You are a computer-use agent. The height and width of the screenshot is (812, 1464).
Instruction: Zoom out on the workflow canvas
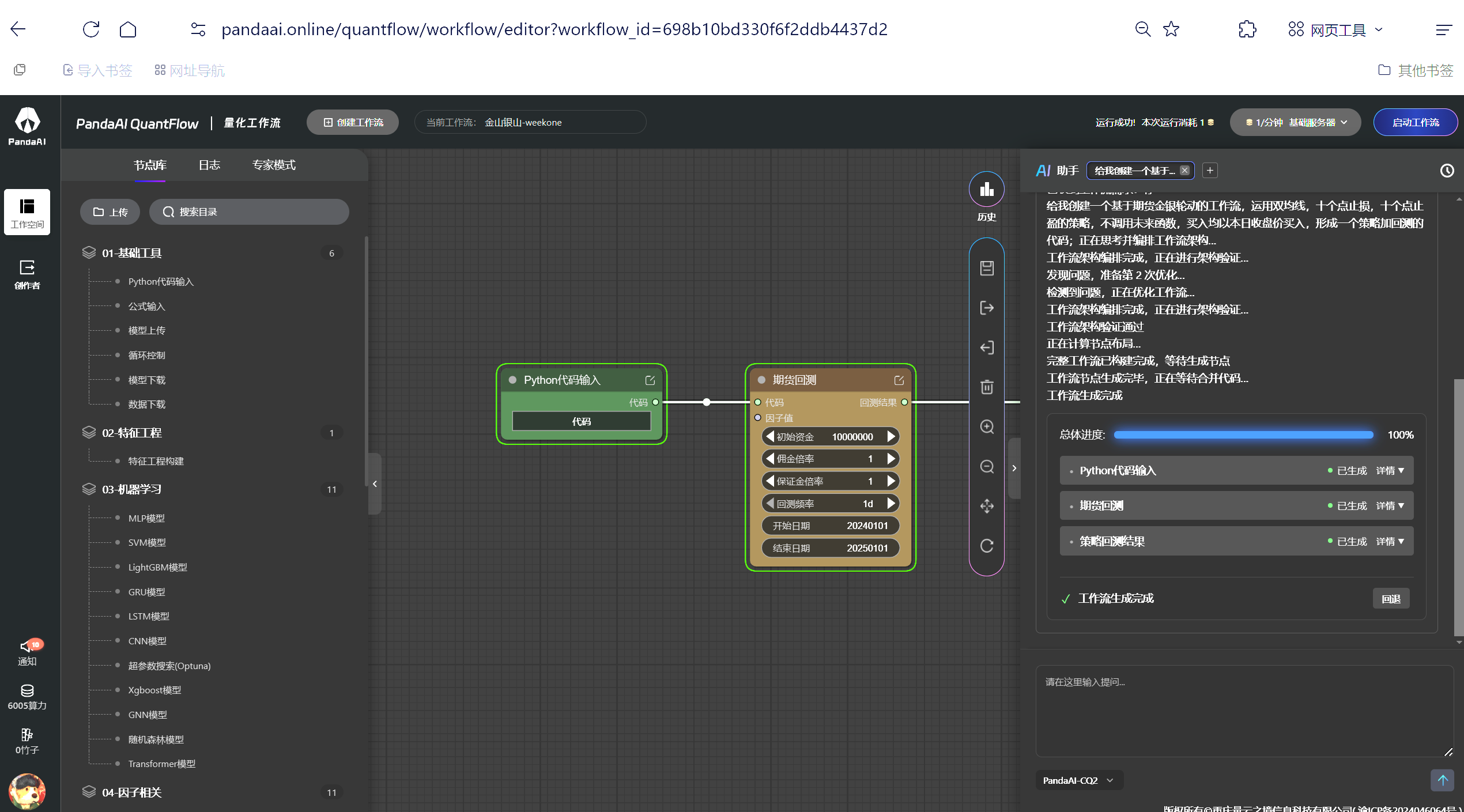tap(987, 466)
